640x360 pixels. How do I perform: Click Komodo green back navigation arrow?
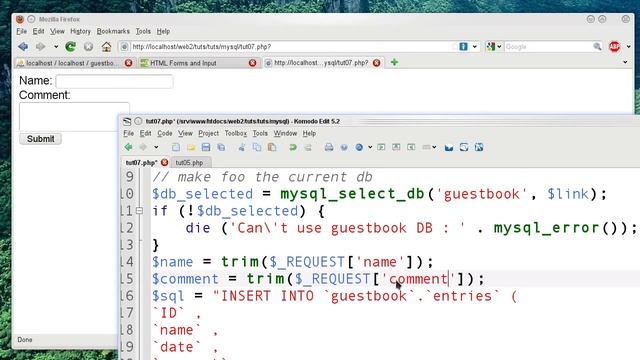coord(129,147)
